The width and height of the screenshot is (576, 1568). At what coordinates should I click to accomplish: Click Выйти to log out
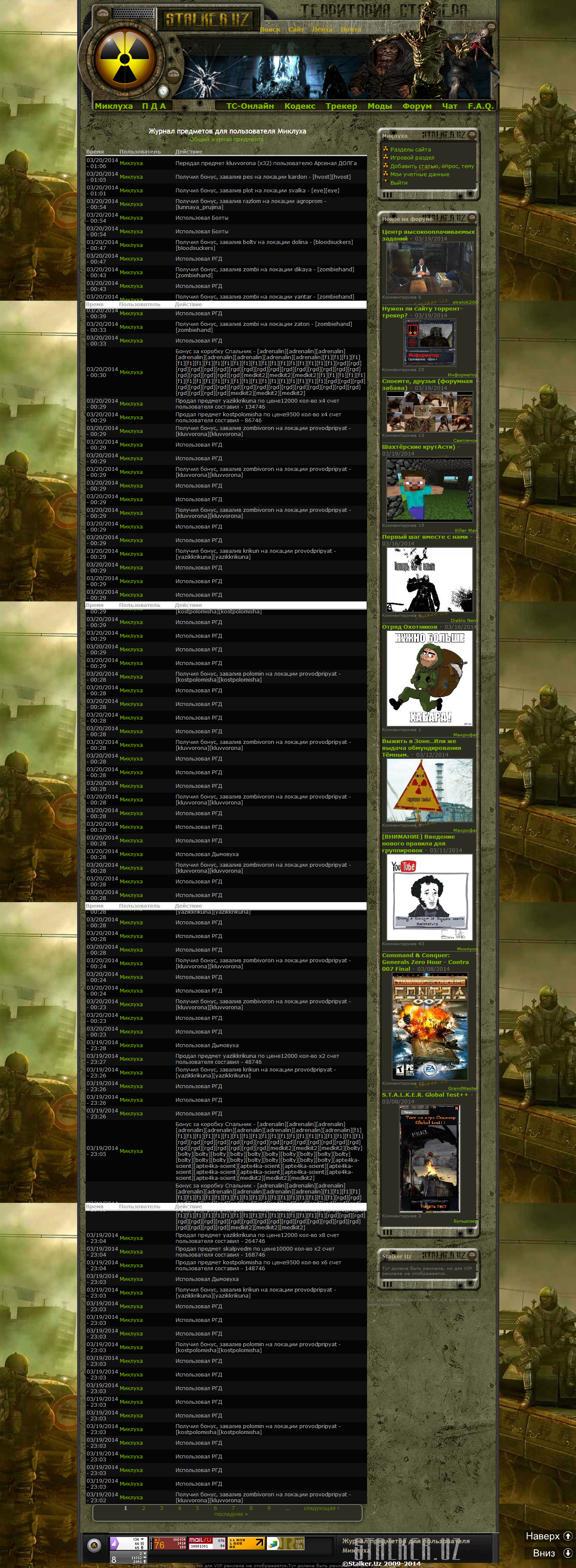click(x=398, y=183)
